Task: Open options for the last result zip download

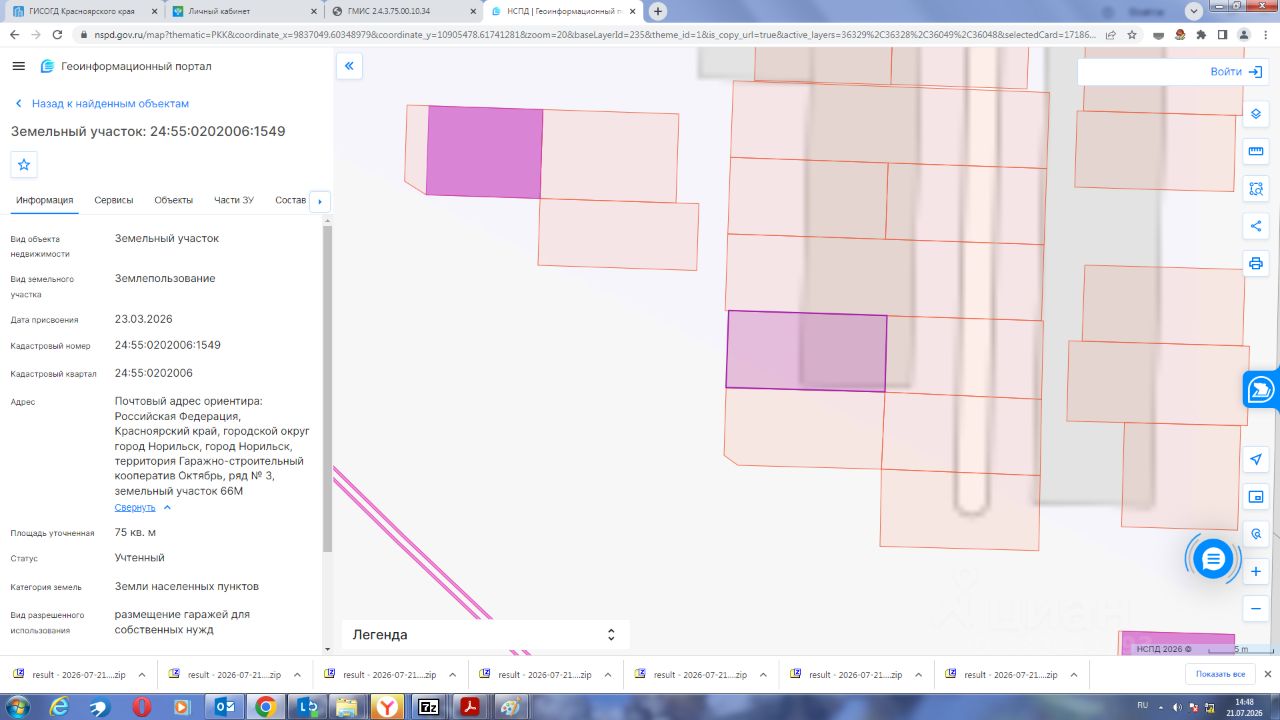Action: tap(1073, 675)
